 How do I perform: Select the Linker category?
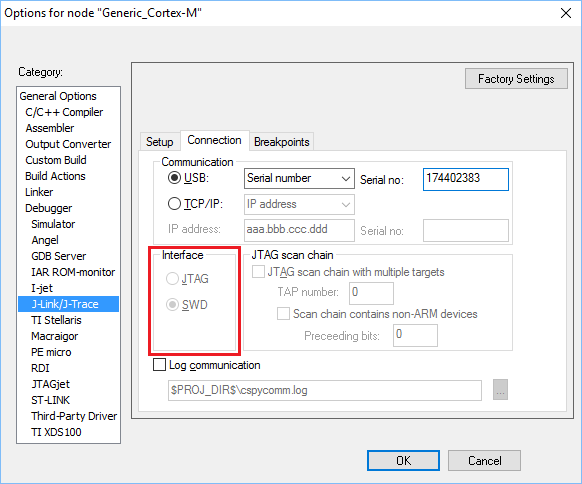39,192
